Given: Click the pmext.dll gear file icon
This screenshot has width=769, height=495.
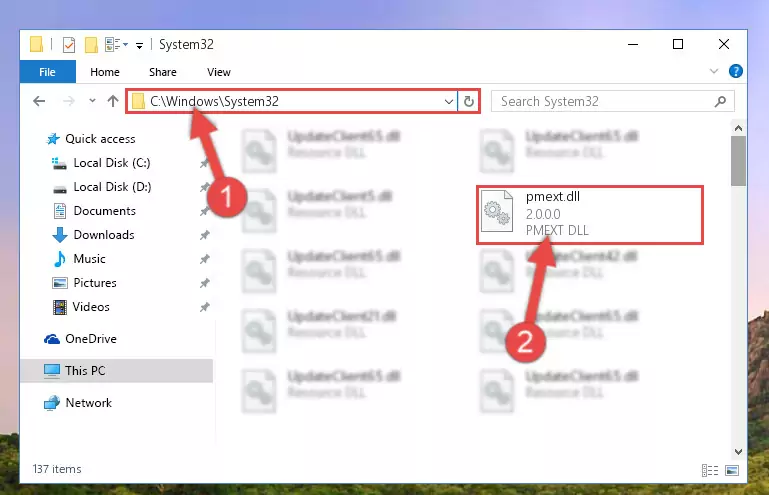Looking at the screenshot, I should click(x=497, y=212).
